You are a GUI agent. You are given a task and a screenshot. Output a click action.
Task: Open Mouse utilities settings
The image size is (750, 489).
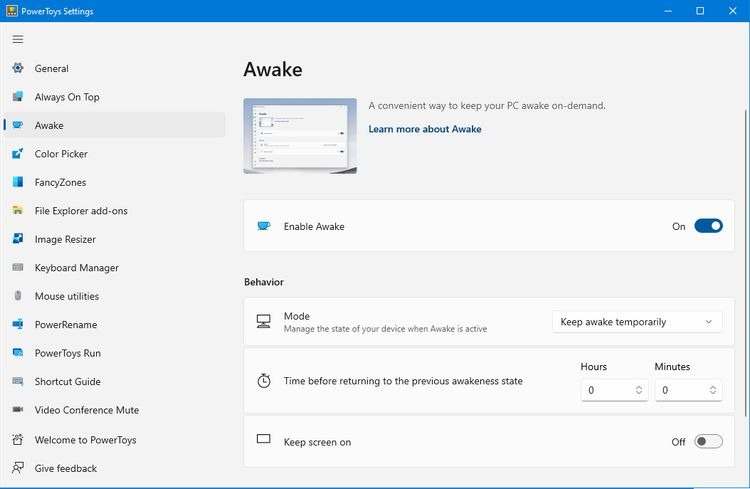click(x=114, y=296)
